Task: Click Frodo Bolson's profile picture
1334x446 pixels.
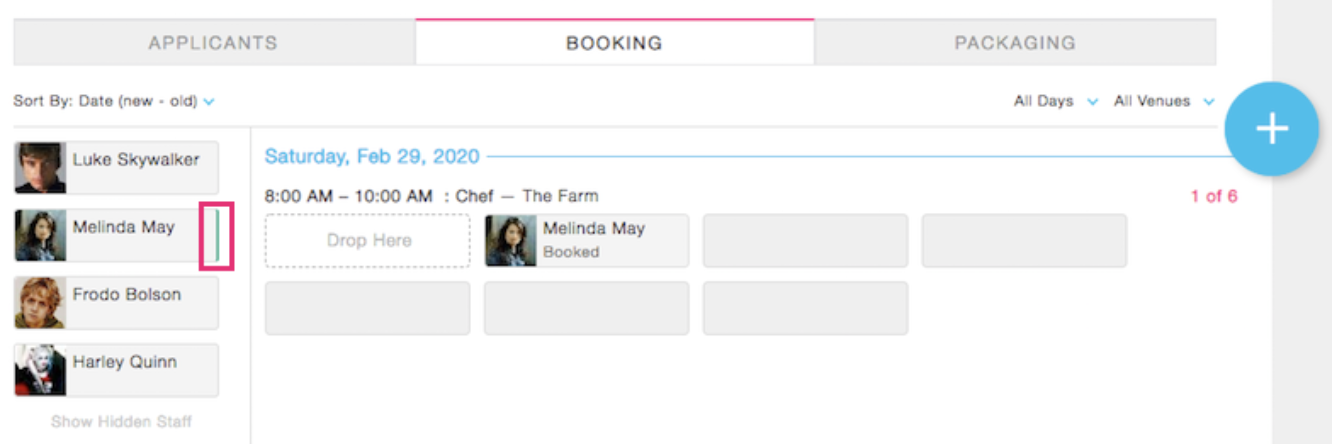Action: click(x=40, y=303)
